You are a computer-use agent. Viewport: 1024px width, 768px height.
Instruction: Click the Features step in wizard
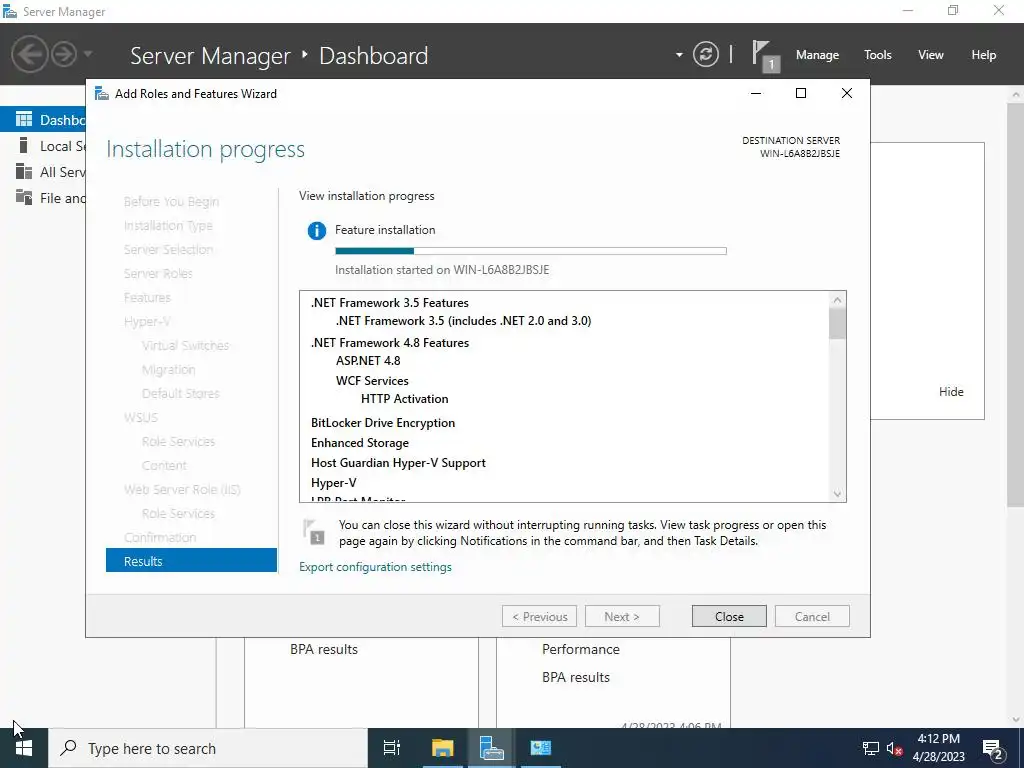(x=147, y=298)
